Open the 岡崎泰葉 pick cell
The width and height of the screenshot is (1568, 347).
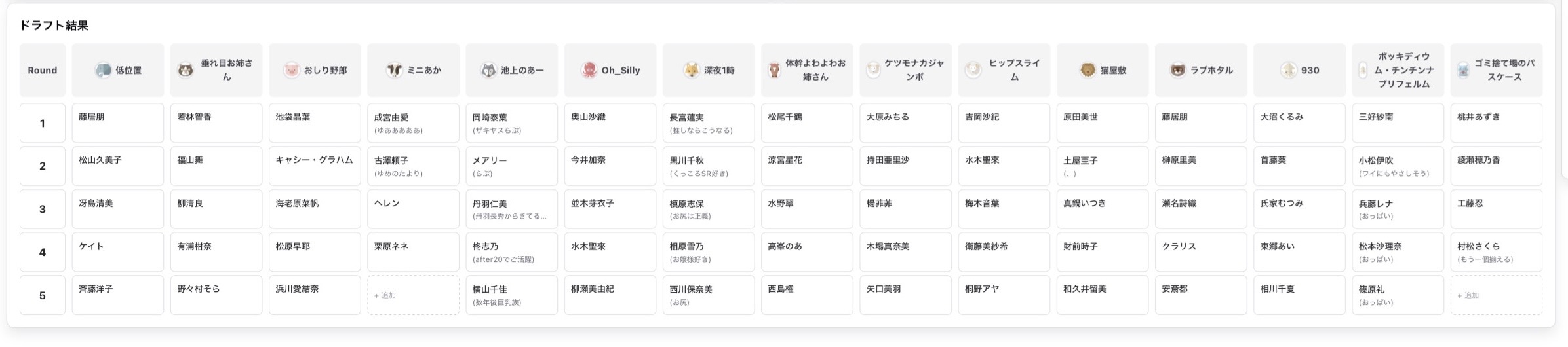click(x=511, y=123)
